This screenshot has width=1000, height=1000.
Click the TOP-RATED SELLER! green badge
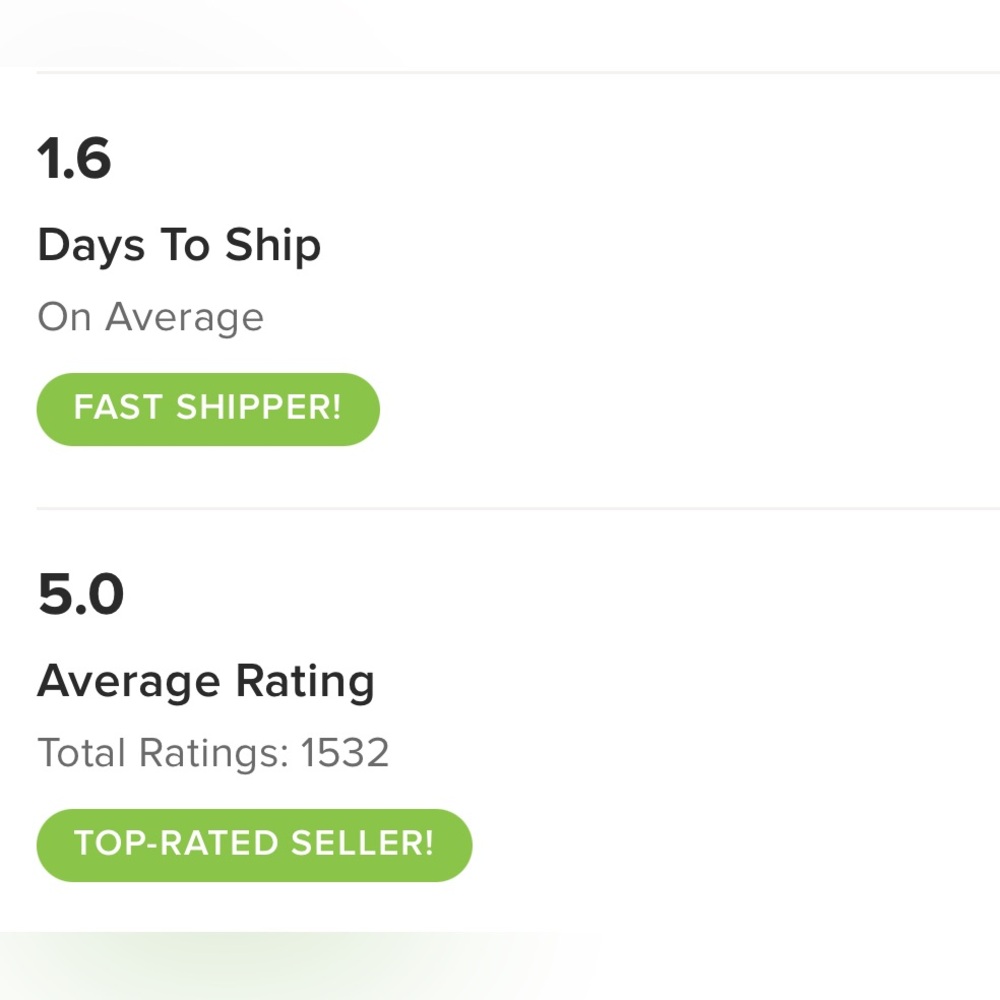pos(254,845)
